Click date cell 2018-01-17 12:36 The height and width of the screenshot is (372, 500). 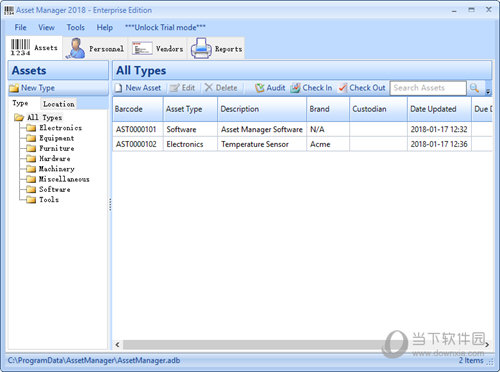pyautogui.click(x=439, y=144)
